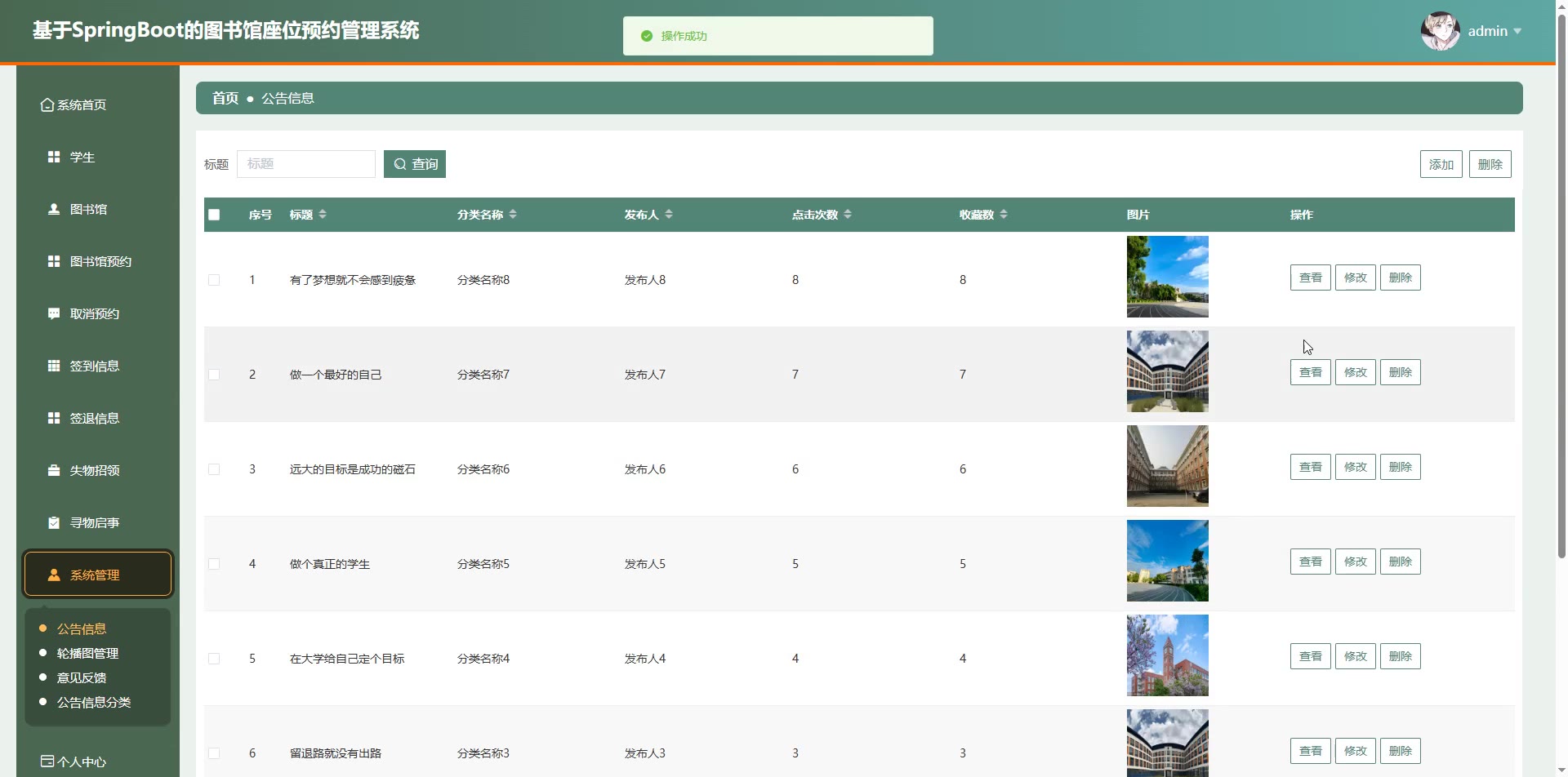1568x777 pixels.
Task: Sort by 点击次数 column arrows
Action: click(848, 214)
